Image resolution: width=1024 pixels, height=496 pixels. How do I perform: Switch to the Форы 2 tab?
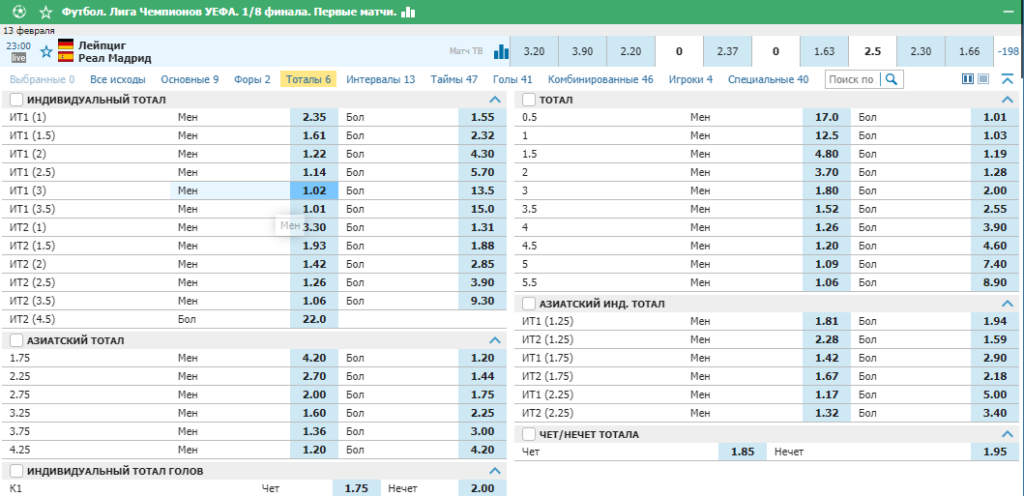click(252, 80)
